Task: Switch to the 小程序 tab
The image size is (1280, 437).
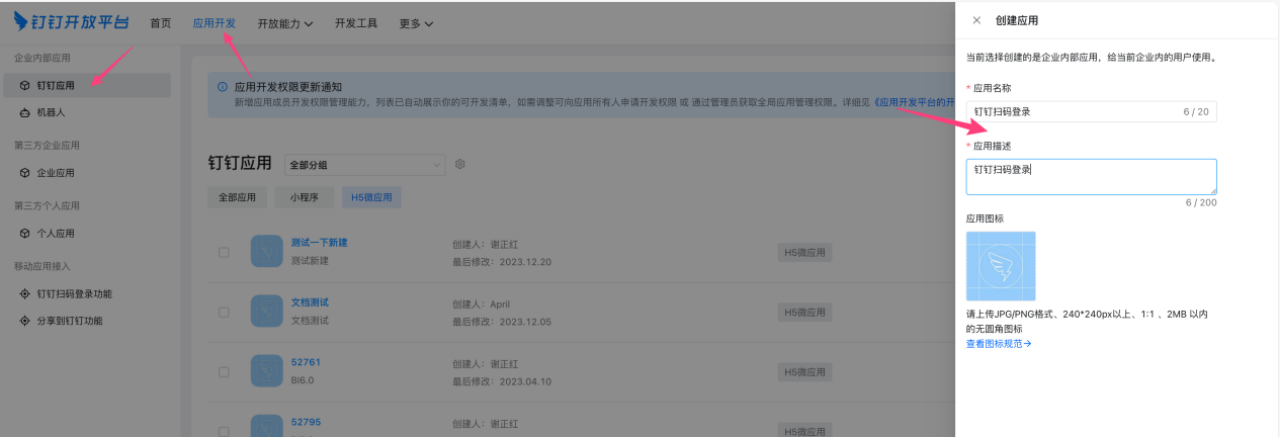Action: (303, 197)
